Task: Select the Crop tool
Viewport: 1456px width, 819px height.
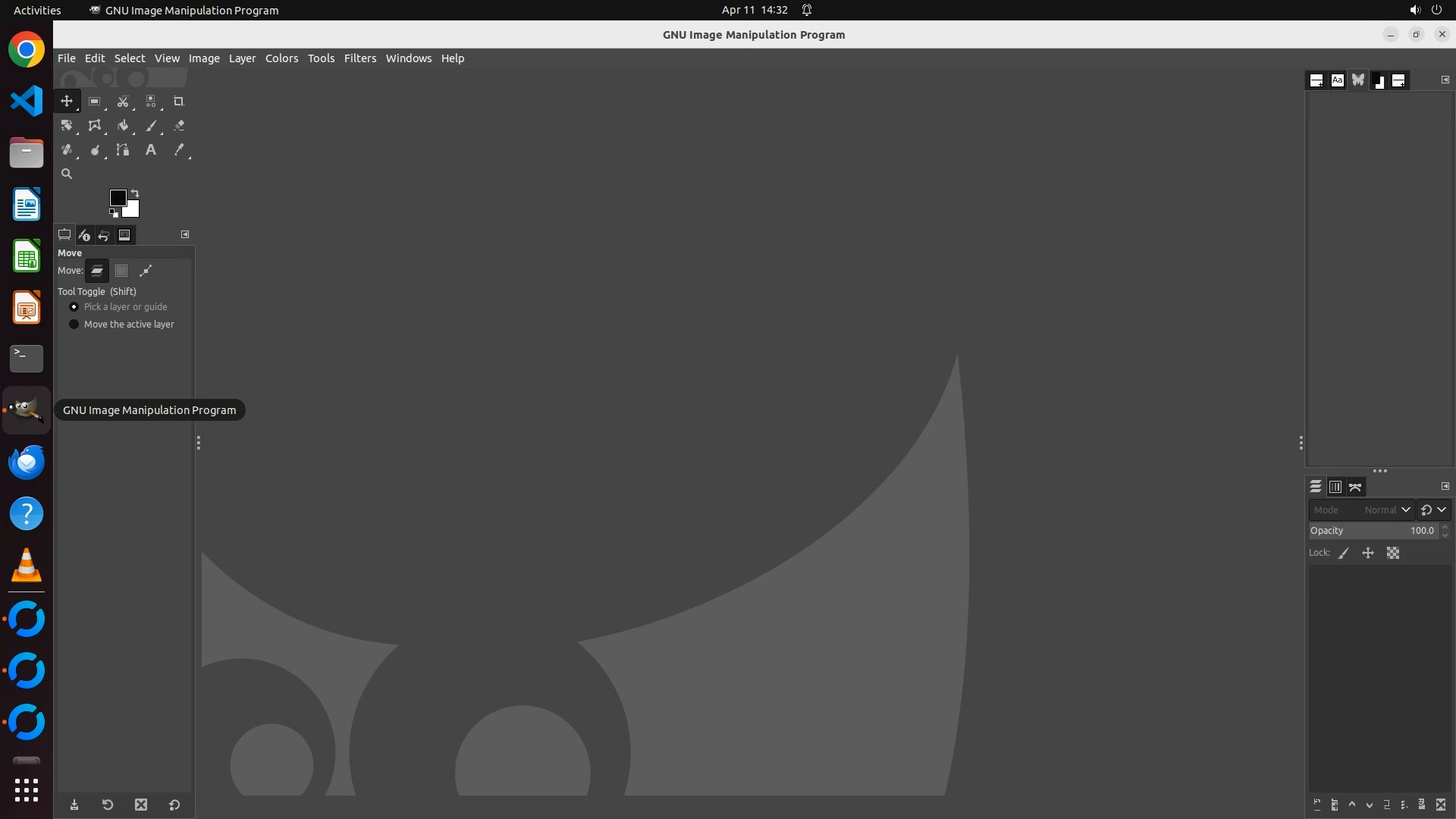Action: coord(179,102)
